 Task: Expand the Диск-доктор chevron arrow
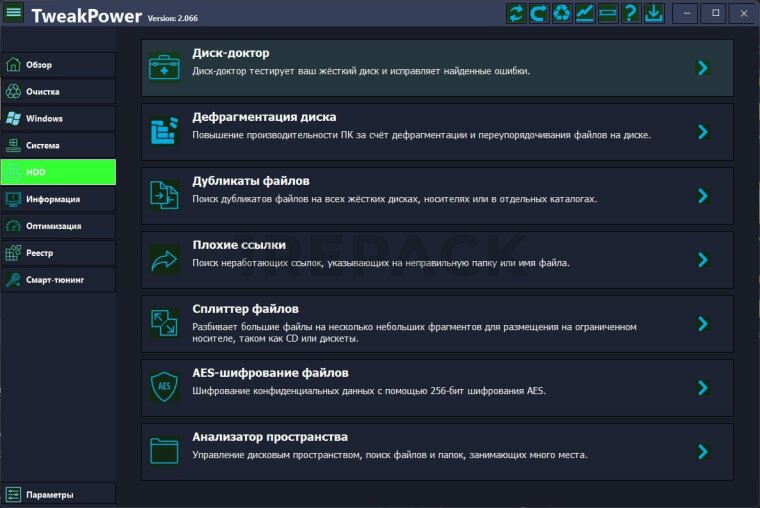pos(703,68)
